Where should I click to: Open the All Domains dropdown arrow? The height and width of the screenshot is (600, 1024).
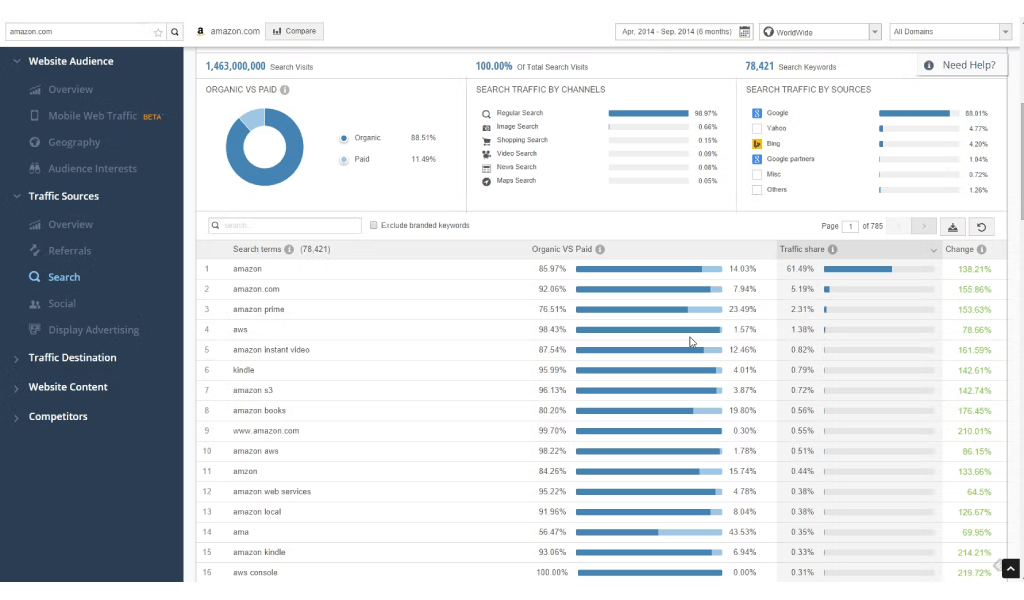point(1006,31)
